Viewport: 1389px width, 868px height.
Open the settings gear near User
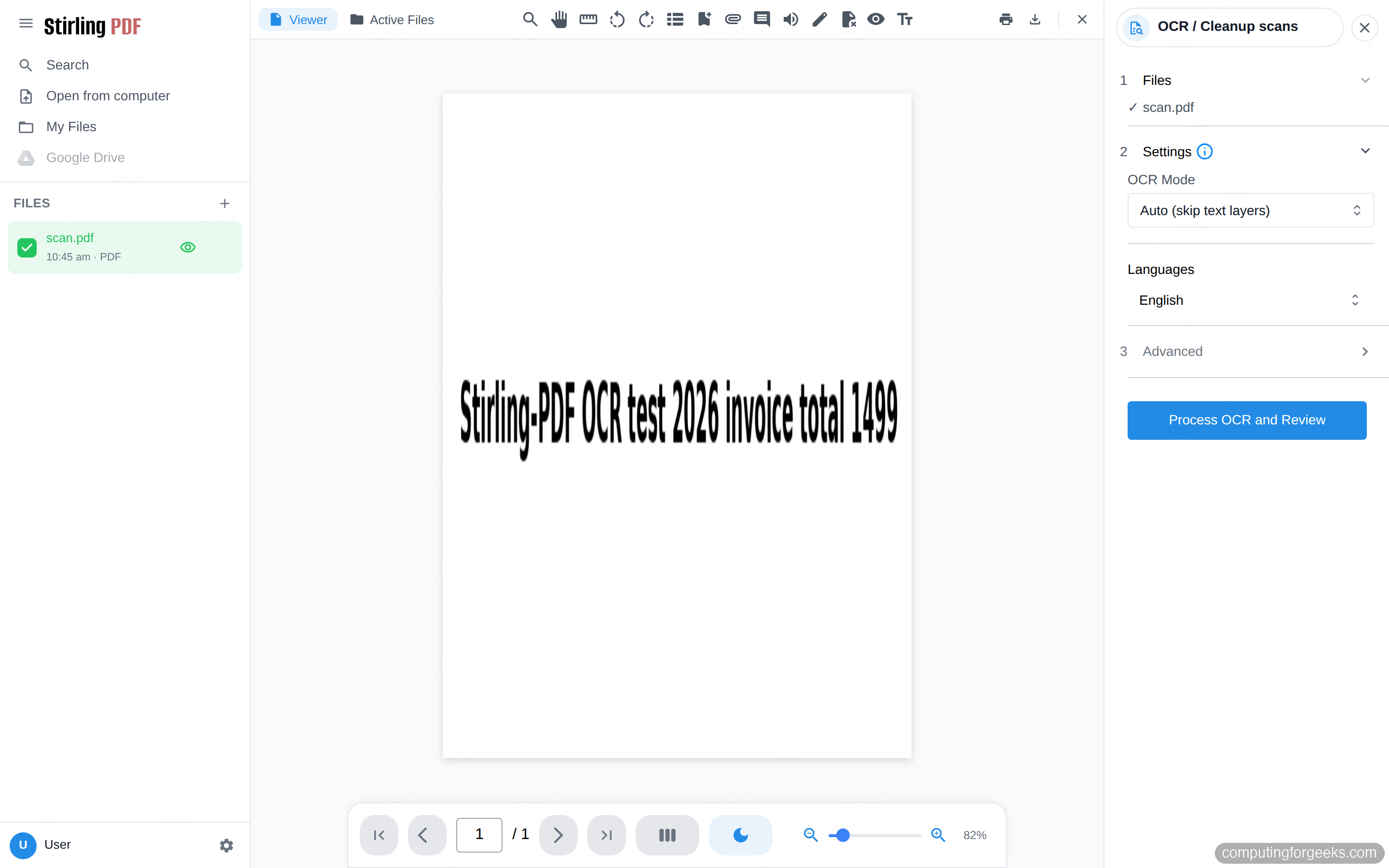226,845
